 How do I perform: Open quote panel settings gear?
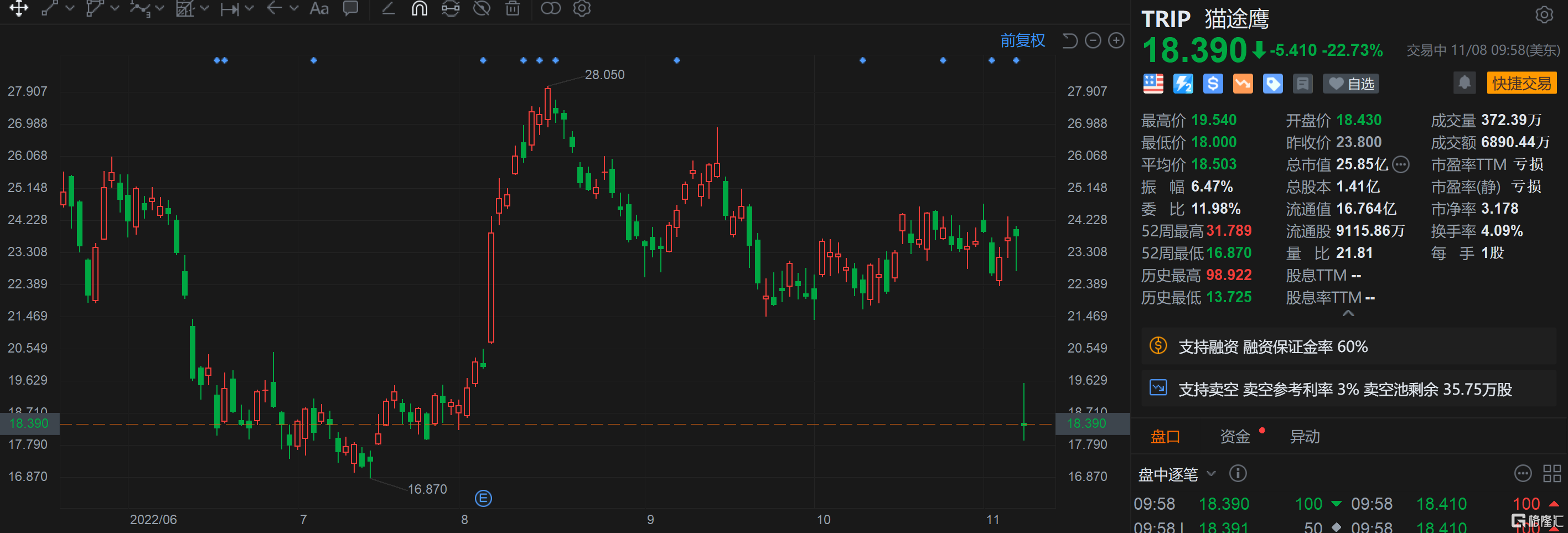pyautogui.click(x=1544, y=15)
